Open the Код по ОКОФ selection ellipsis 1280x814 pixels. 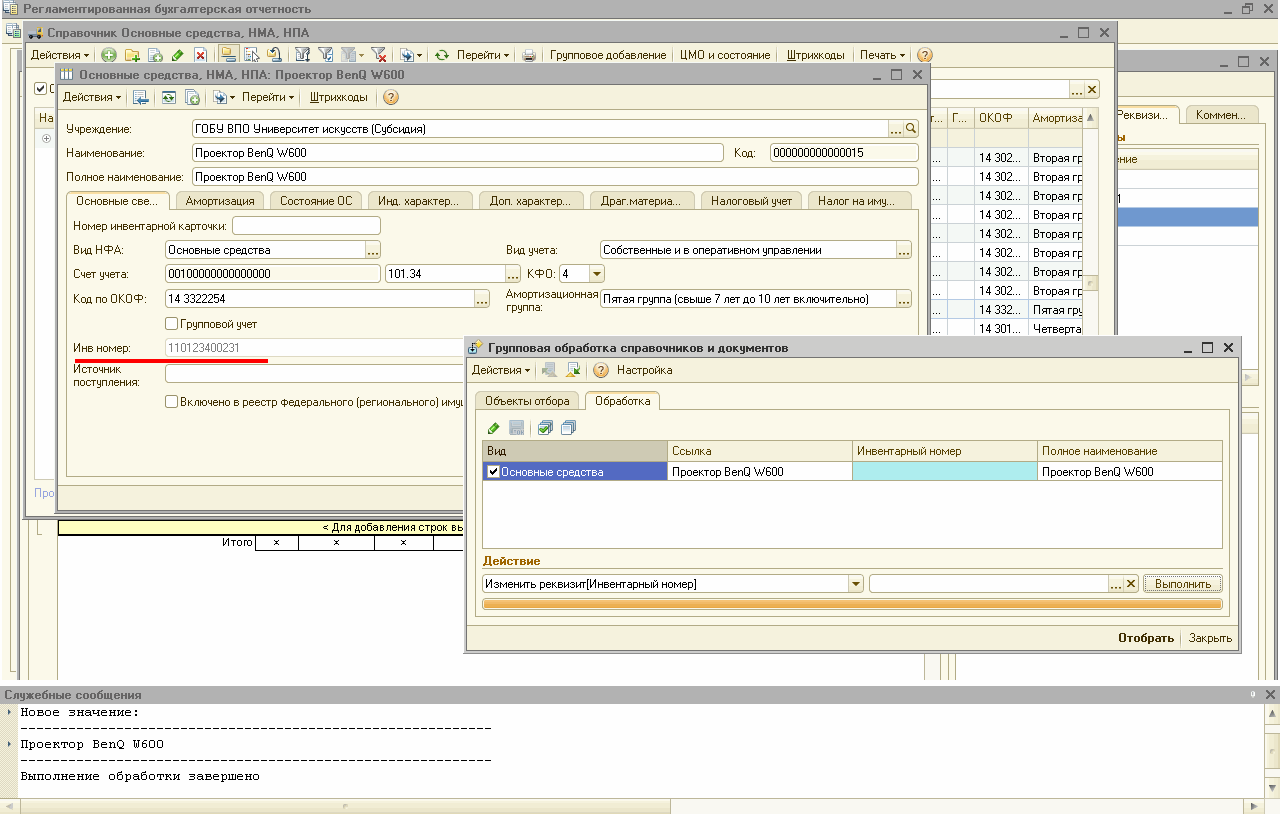481,298
